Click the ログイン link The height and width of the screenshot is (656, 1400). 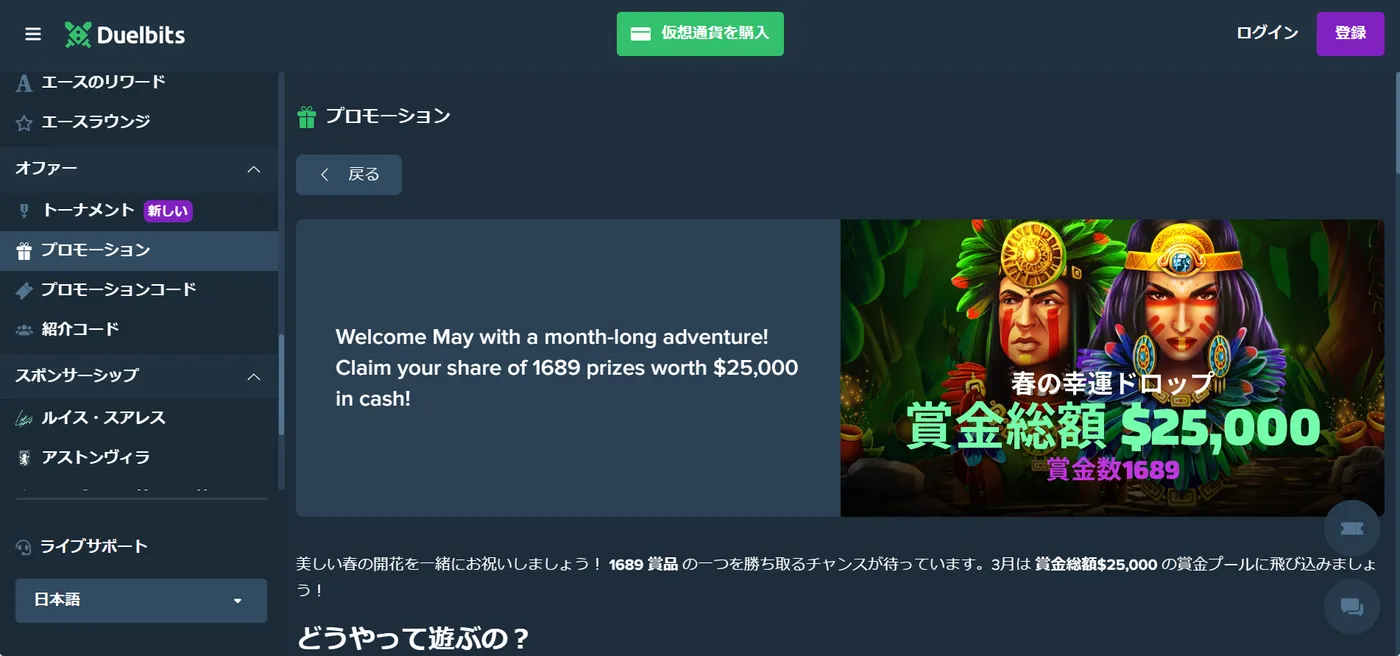(1267, 33)
